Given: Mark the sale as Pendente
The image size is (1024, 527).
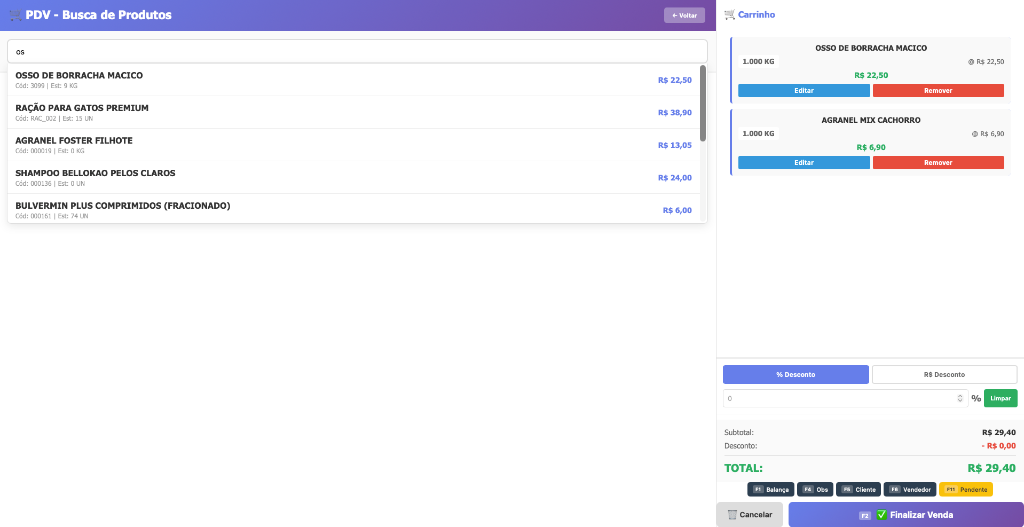Looking at the screenshot, I should pyautogui.click(x=965, y=489).
